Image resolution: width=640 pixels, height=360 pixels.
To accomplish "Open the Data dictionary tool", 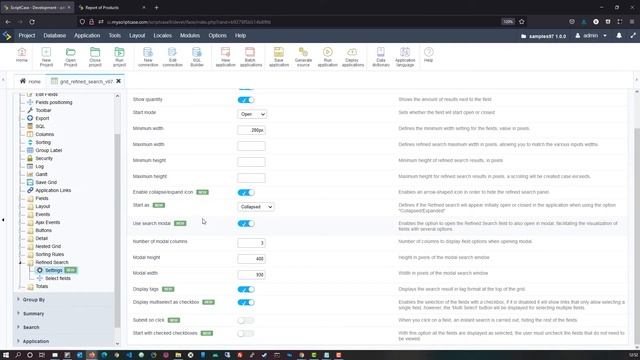I will (381, 57).
